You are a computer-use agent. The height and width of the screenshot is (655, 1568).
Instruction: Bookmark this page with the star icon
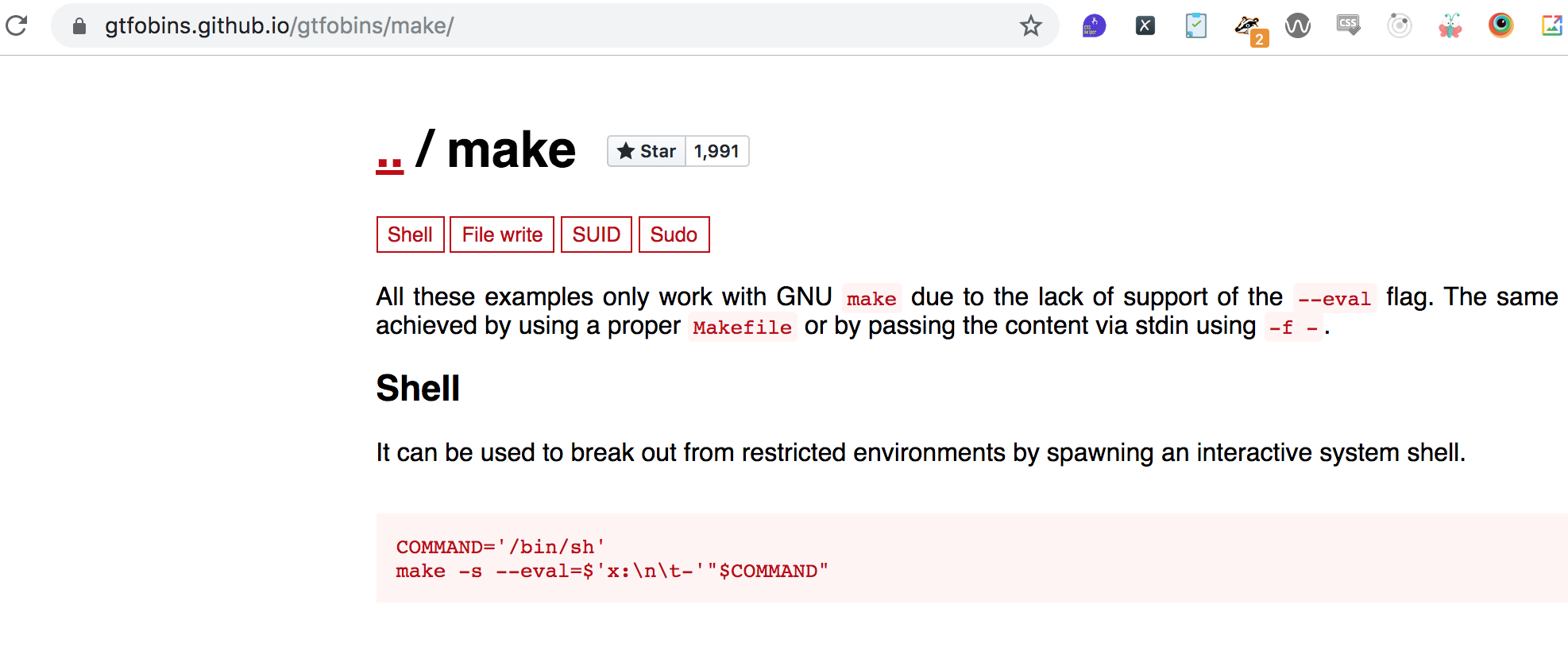pyautogui.click(x=1031, y=25)
